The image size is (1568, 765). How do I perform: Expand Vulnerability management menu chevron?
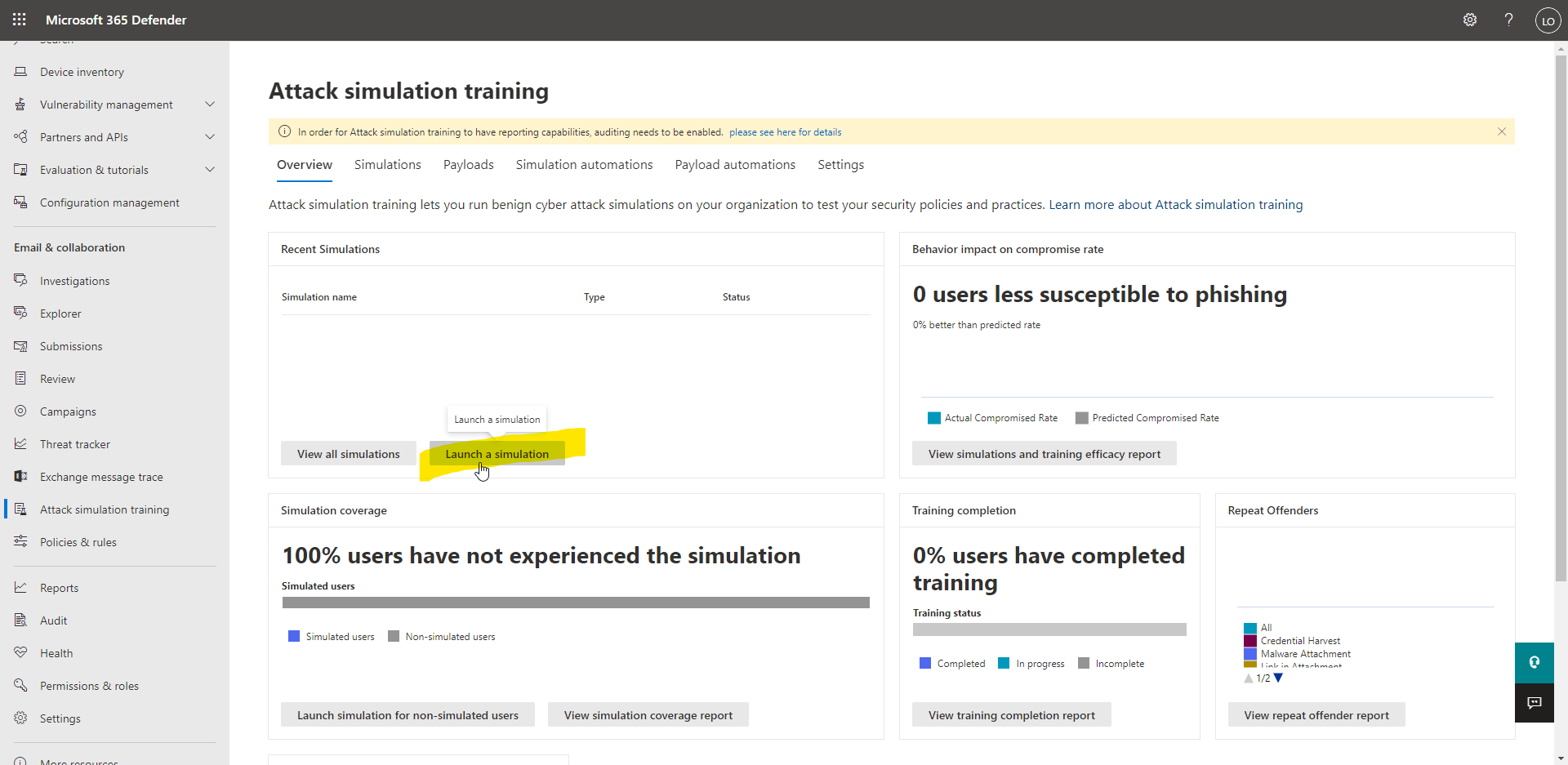point(210,105)
